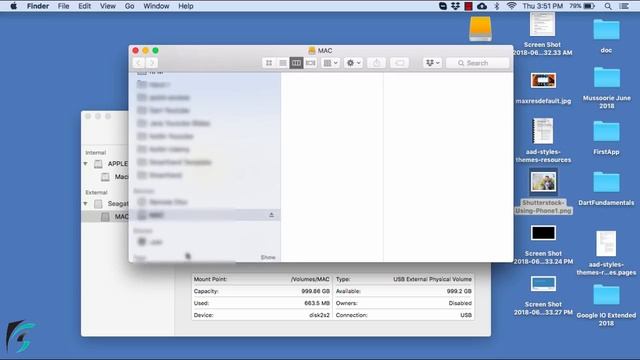Click Device value disk2s2
Viewport: 640px width, 360px height.
(x=319, y=315)
